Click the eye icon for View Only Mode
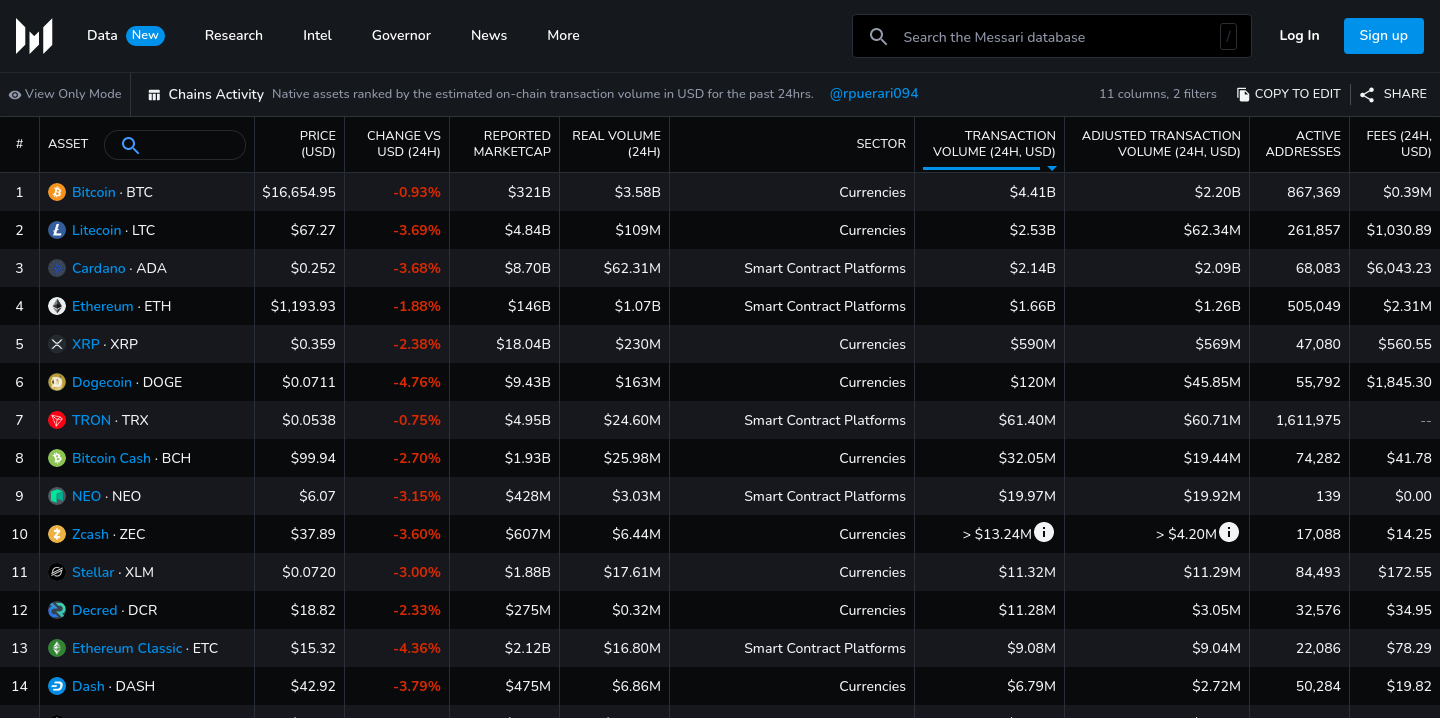 pos(15,95)
